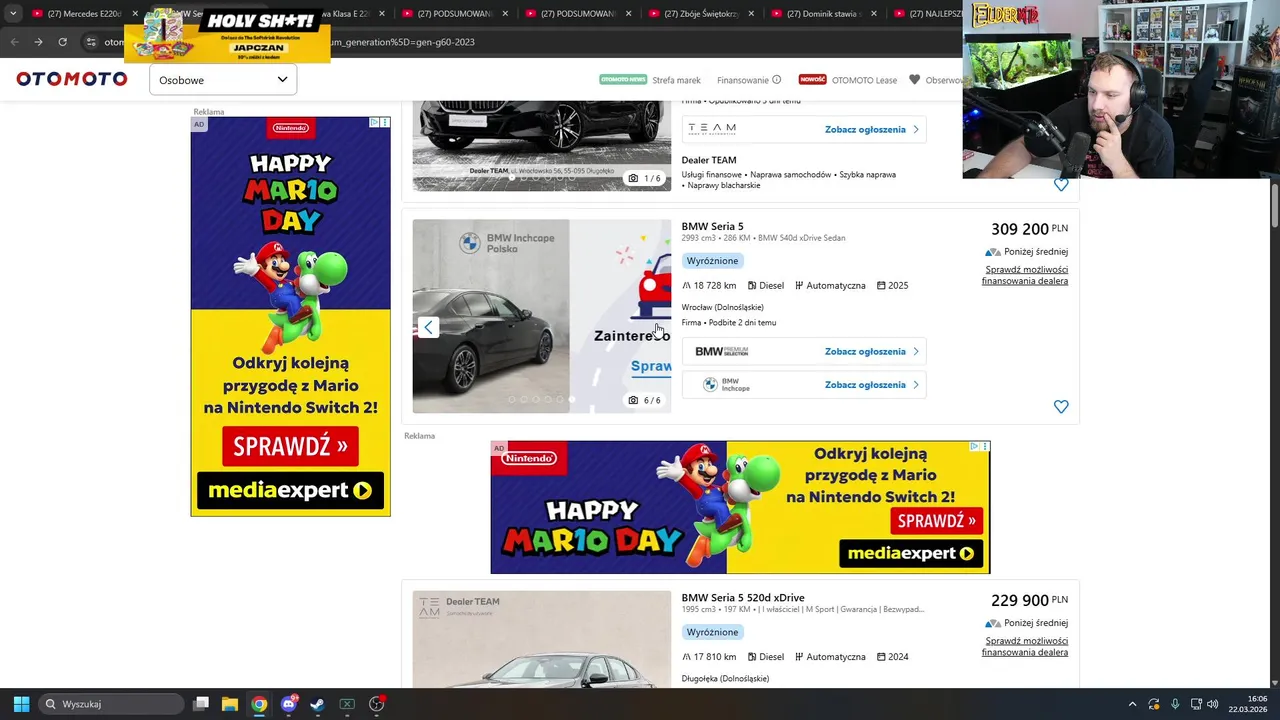Go forward in browser history
1280x720 pixels.
pos(38,42)
